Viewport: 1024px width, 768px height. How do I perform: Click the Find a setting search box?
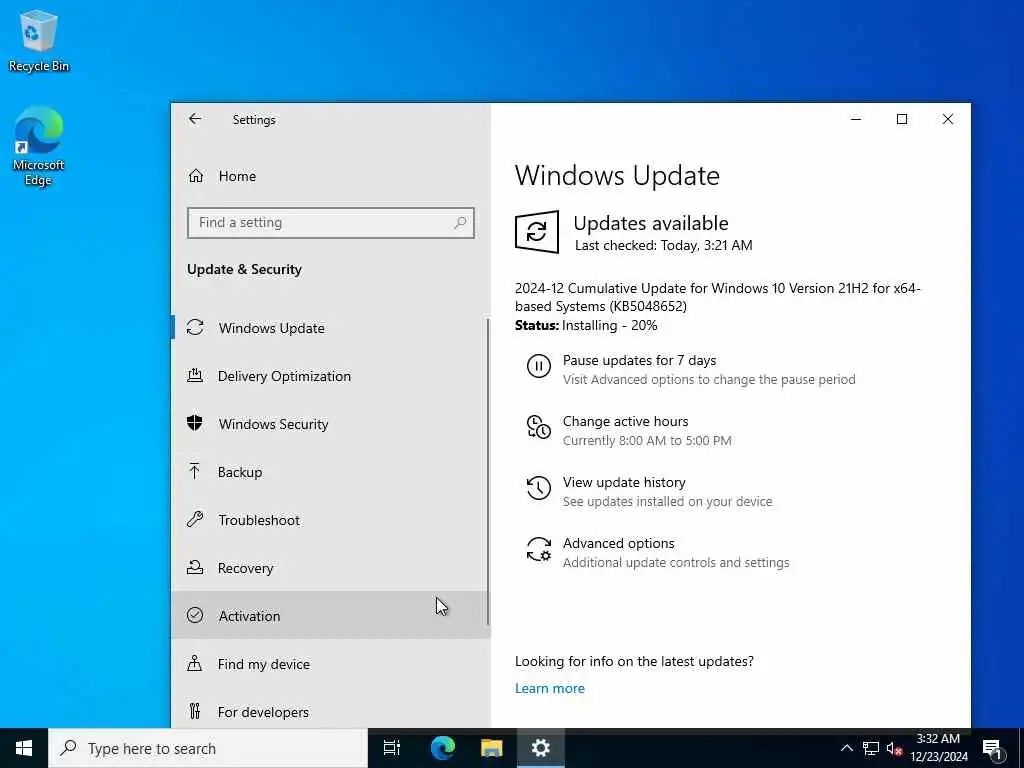pyautogui.click(x=330, y=223)
